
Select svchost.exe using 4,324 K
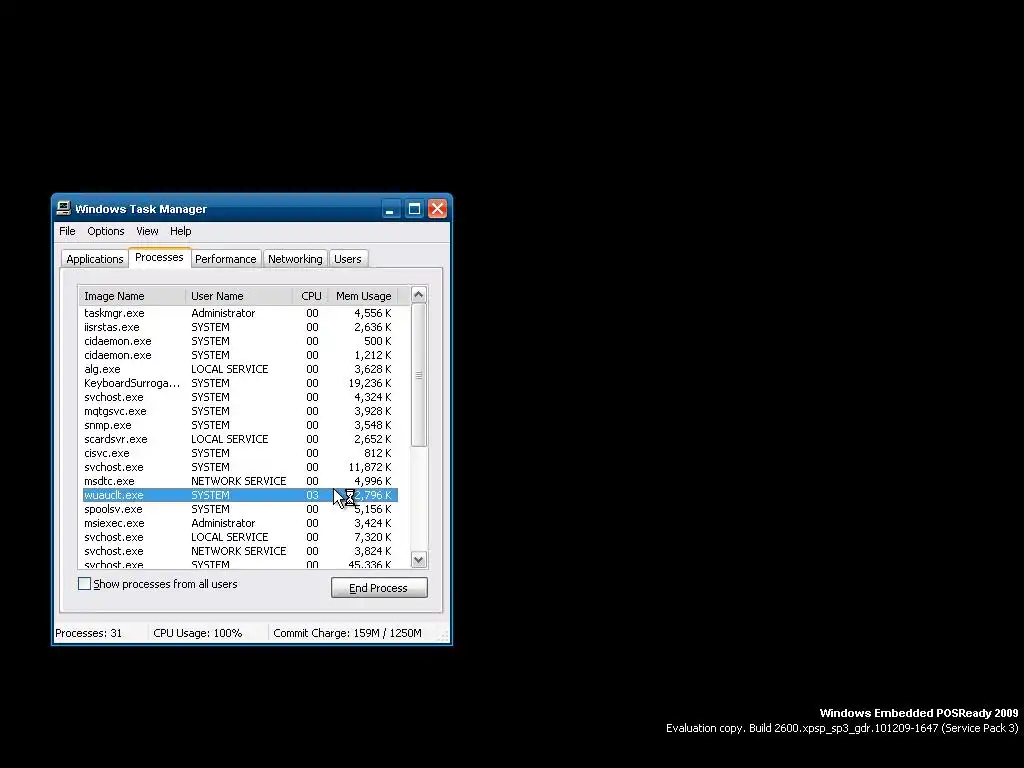tap(240, 397)
